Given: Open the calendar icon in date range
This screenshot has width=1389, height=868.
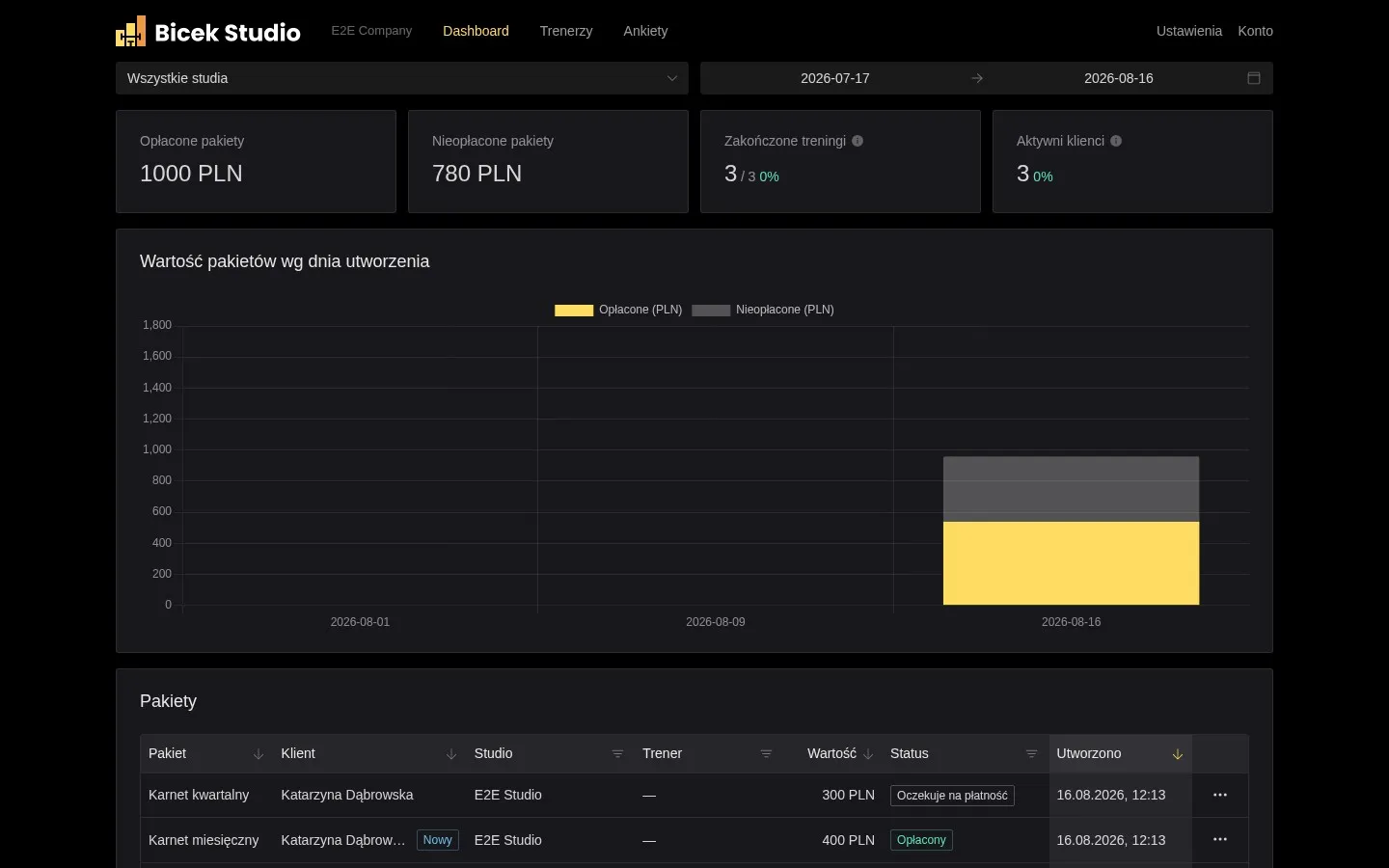Looking at the screenshot, I should click(x=1254, y=78).
